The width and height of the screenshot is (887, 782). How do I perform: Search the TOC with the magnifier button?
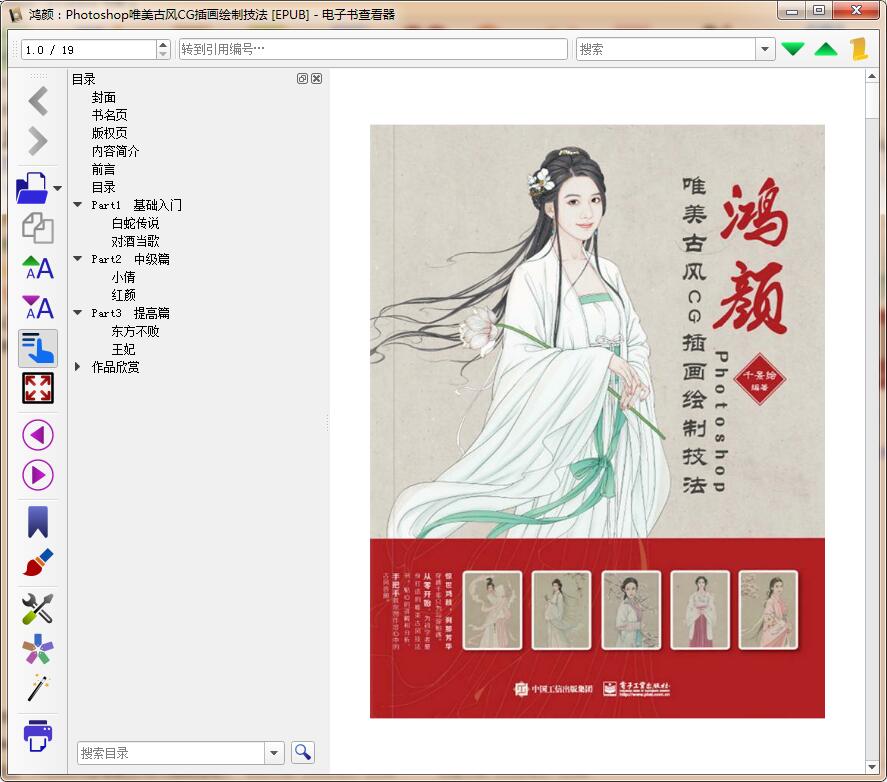(x=303, y=753)
